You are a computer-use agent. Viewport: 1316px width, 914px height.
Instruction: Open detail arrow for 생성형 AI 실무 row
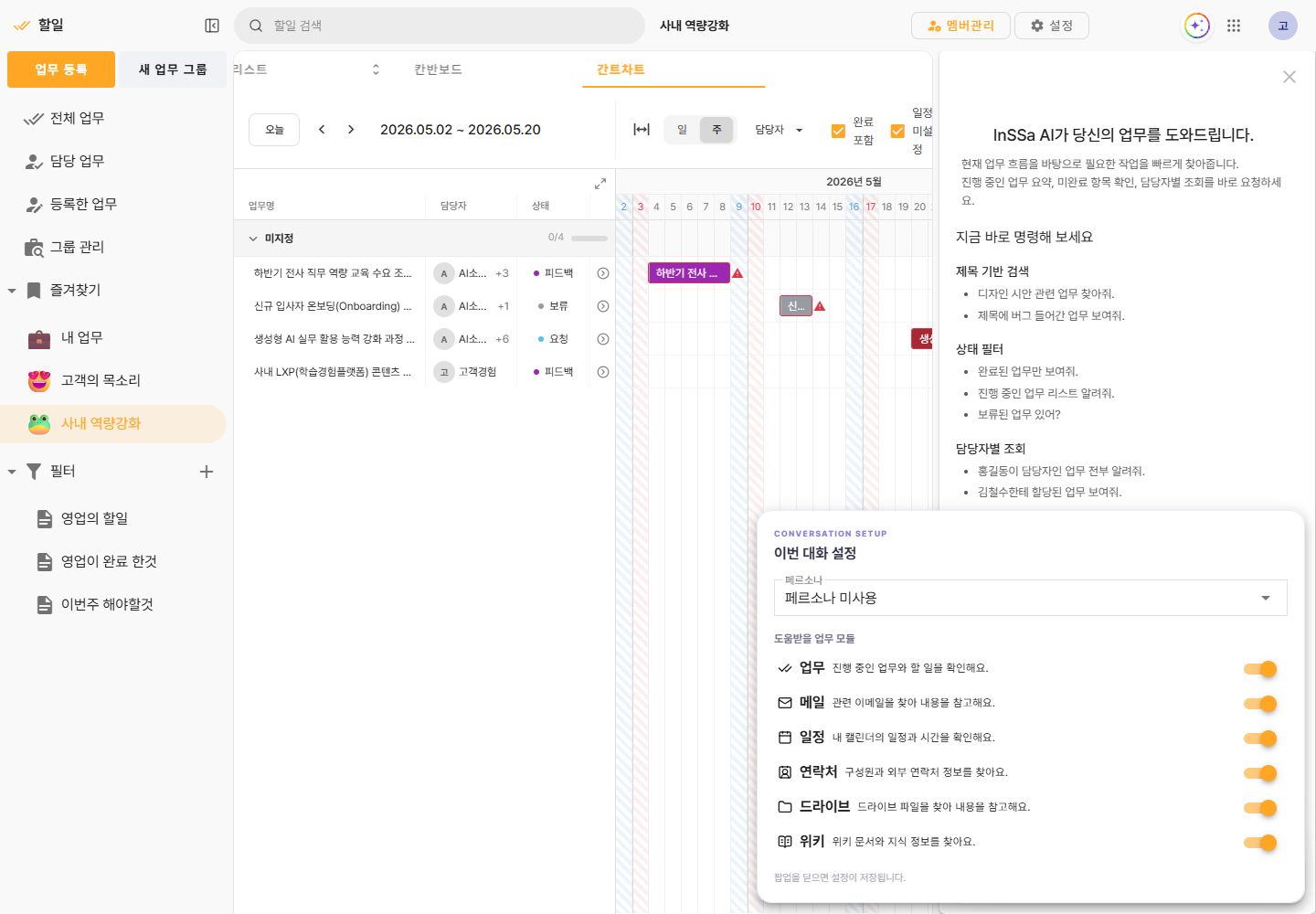[603, 339]
